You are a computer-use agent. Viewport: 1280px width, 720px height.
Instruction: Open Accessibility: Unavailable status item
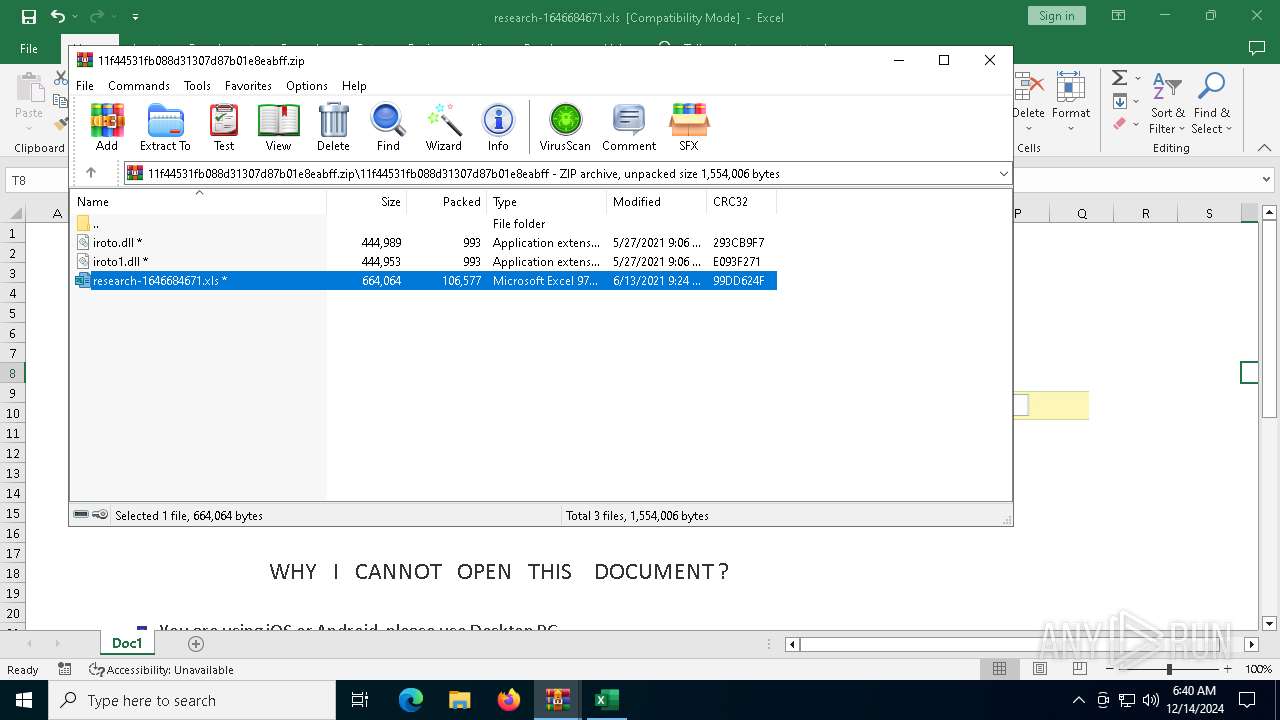tap(161, 670)
